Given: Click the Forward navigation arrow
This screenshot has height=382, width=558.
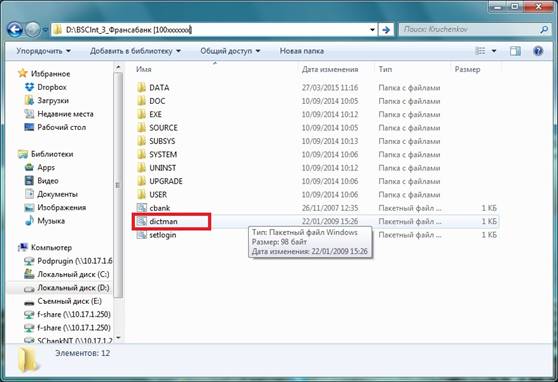Looking at the screenshot, I should click(x=32, y=30).
